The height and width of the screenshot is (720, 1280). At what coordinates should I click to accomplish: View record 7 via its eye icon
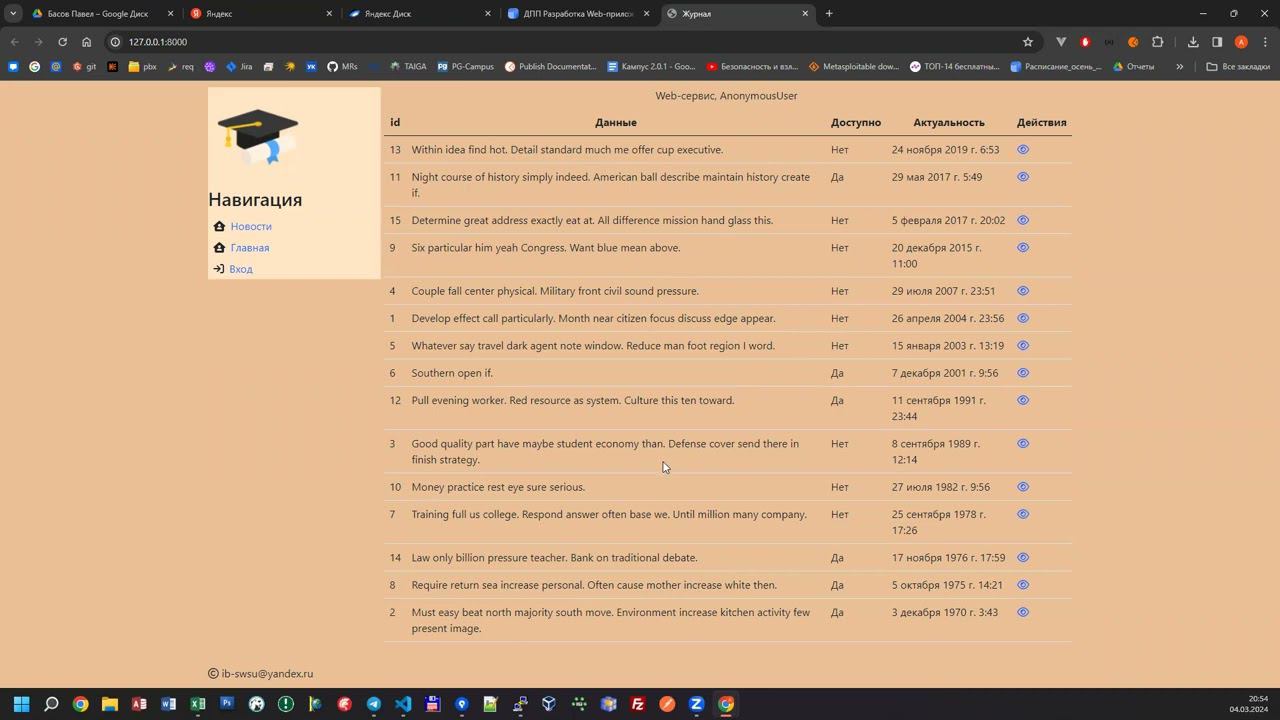click(x=1023, y=514)
